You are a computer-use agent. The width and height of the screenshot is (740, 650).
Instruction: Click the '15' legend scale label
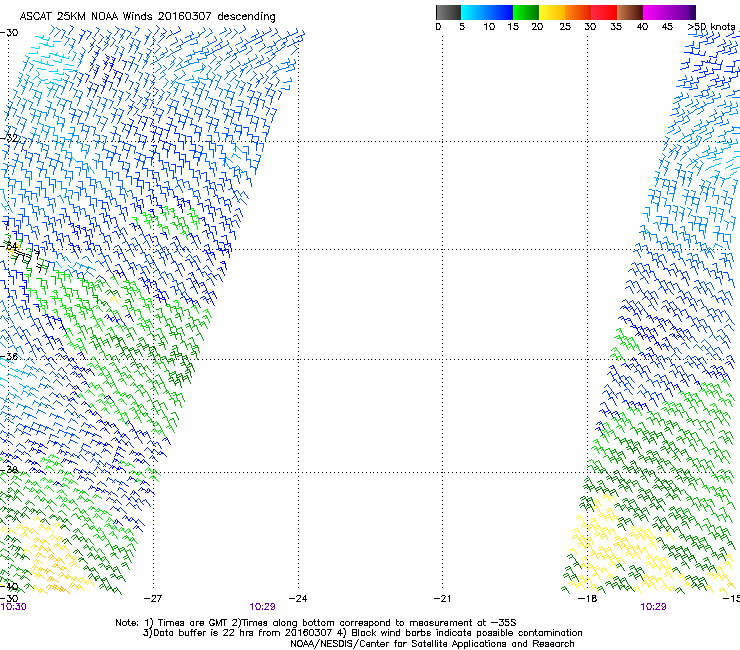[513, 27]
